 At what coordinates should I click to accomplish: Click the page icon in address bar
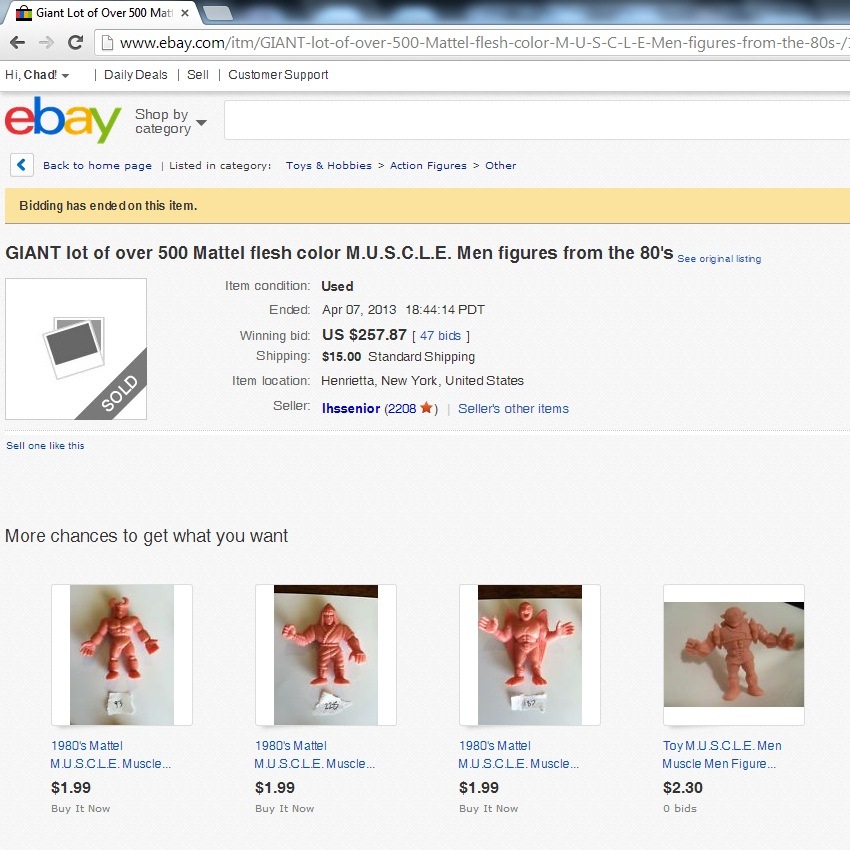click(107, 42)
